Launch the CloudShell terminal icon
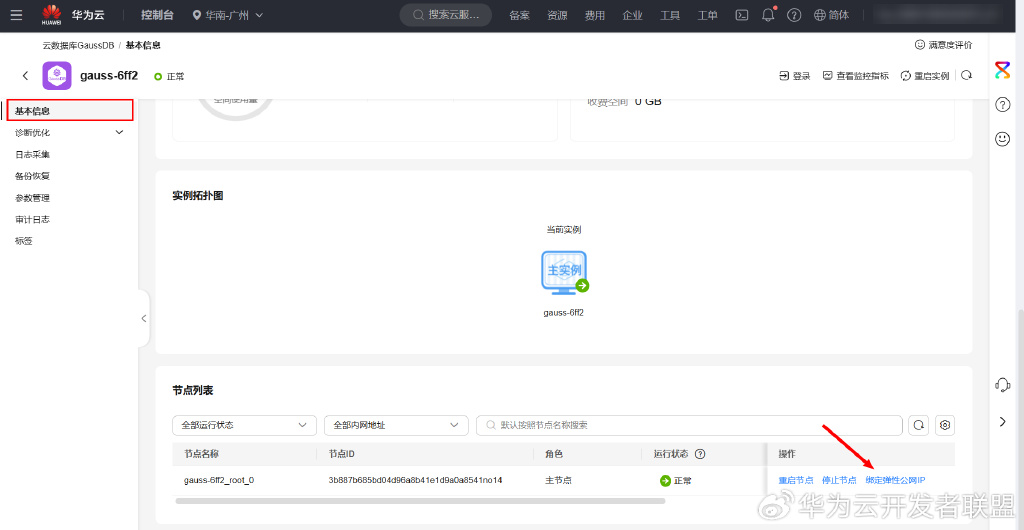 (x=742, y=16)
